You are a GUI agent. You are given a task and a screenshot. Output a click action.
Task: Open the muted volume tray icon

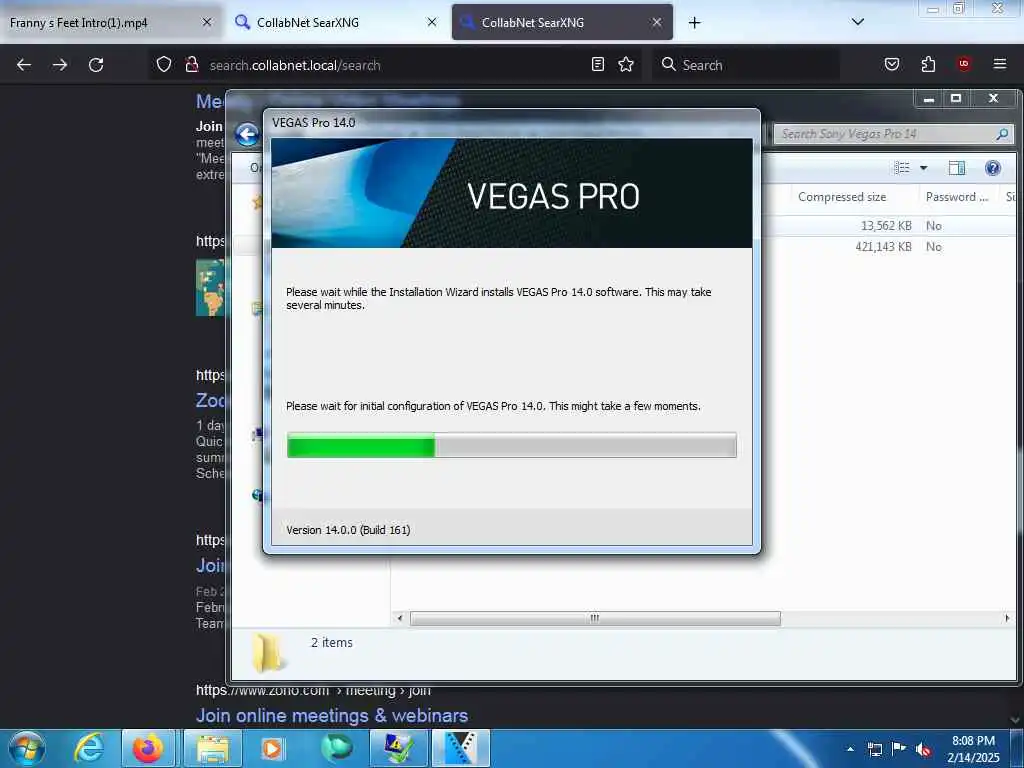click(x=923, y=750)
